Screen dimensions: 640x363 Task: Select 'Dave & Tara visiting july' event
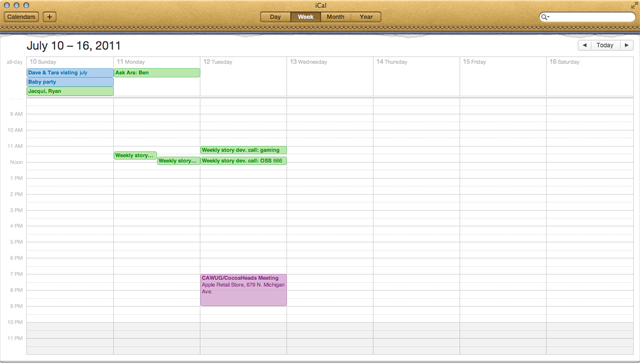(x=70, y=73)
